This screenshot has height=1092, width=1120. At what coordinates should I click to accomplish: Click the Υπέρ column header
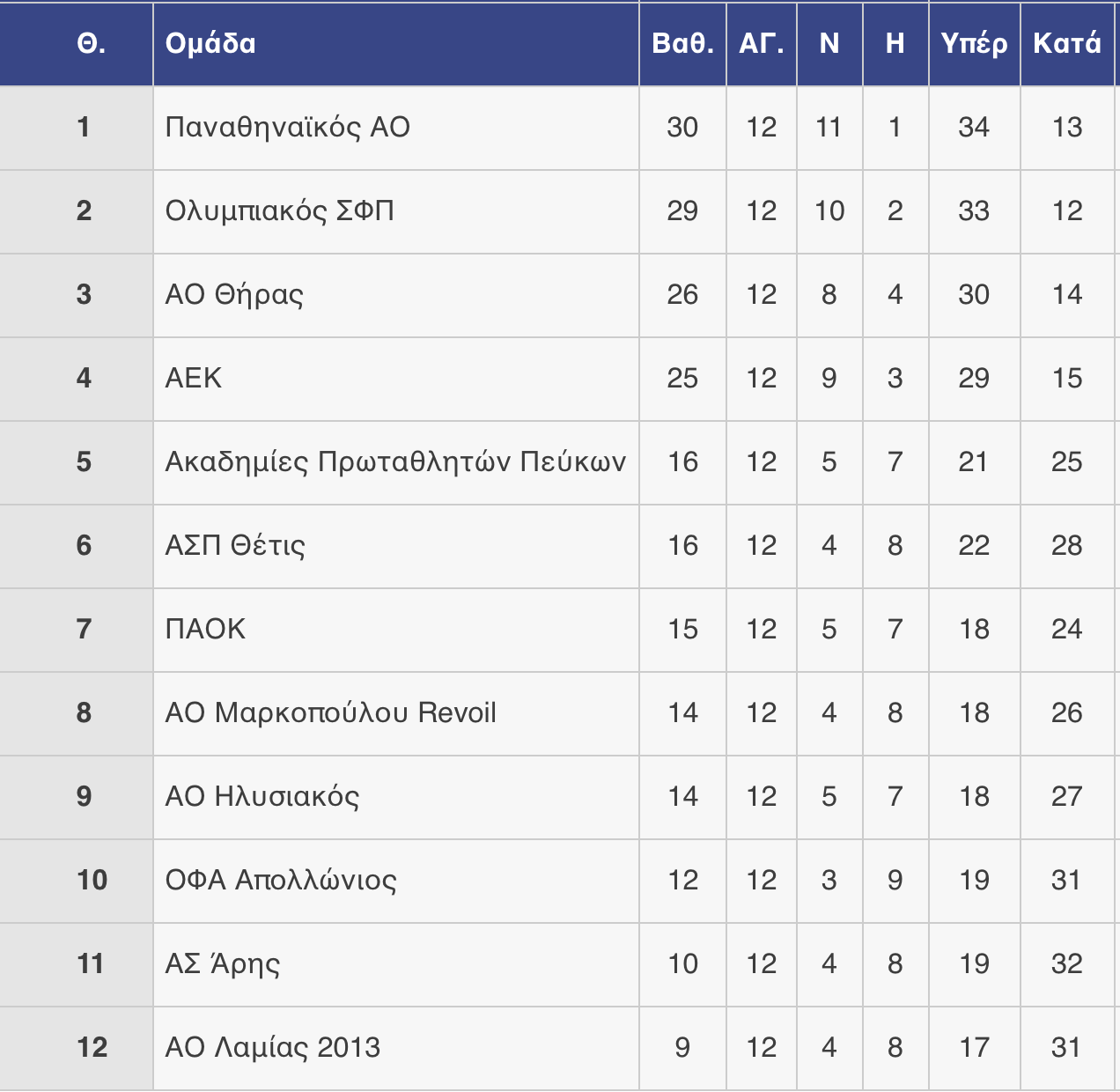974,43
